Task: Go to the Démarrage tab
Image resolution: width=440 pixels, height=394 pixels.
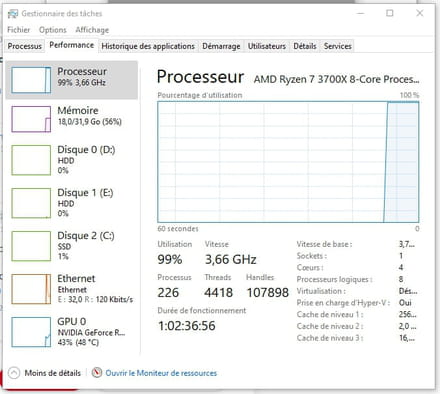Action: point(221,46)
